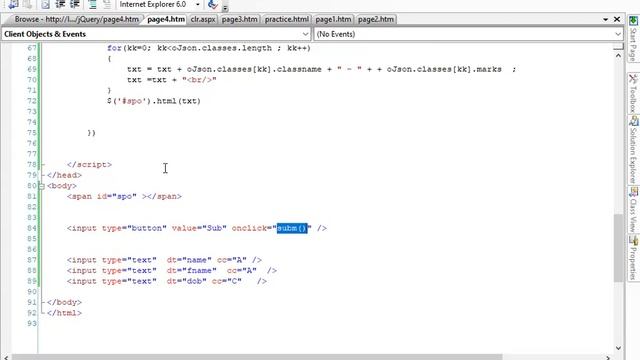This screenshot has height=360, width=640.
Task: Open the active files list dropdown arrow
Action: 605,19
